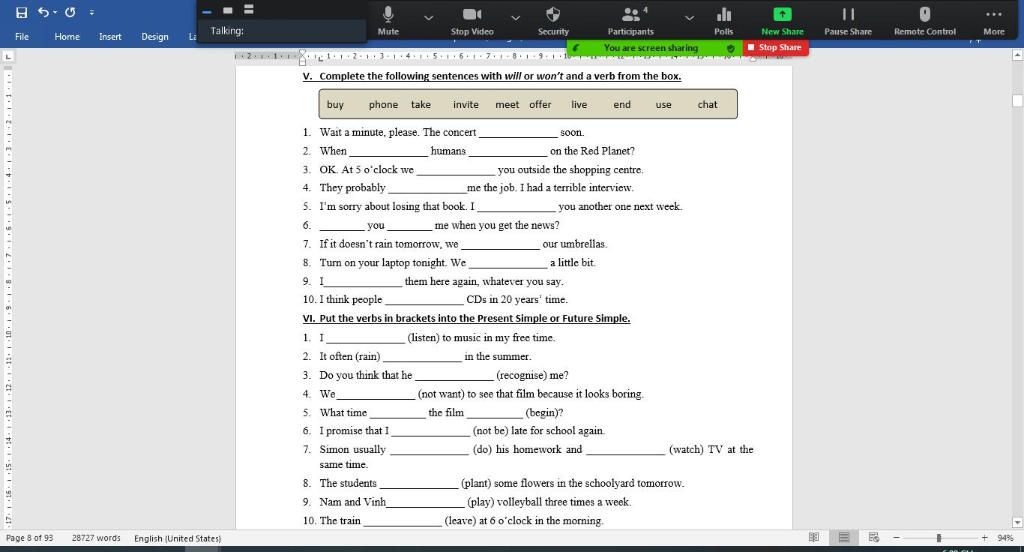Pause the screen share

click(848, 20)
